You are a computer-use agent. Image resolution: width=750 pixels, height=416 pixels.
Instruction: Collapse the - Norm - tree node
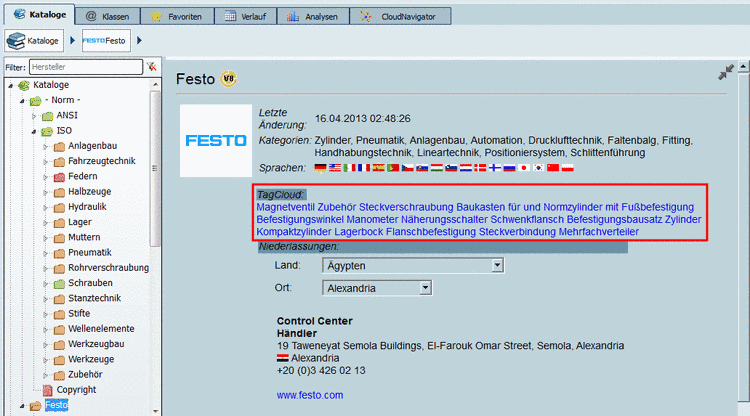tap(22, 101)
